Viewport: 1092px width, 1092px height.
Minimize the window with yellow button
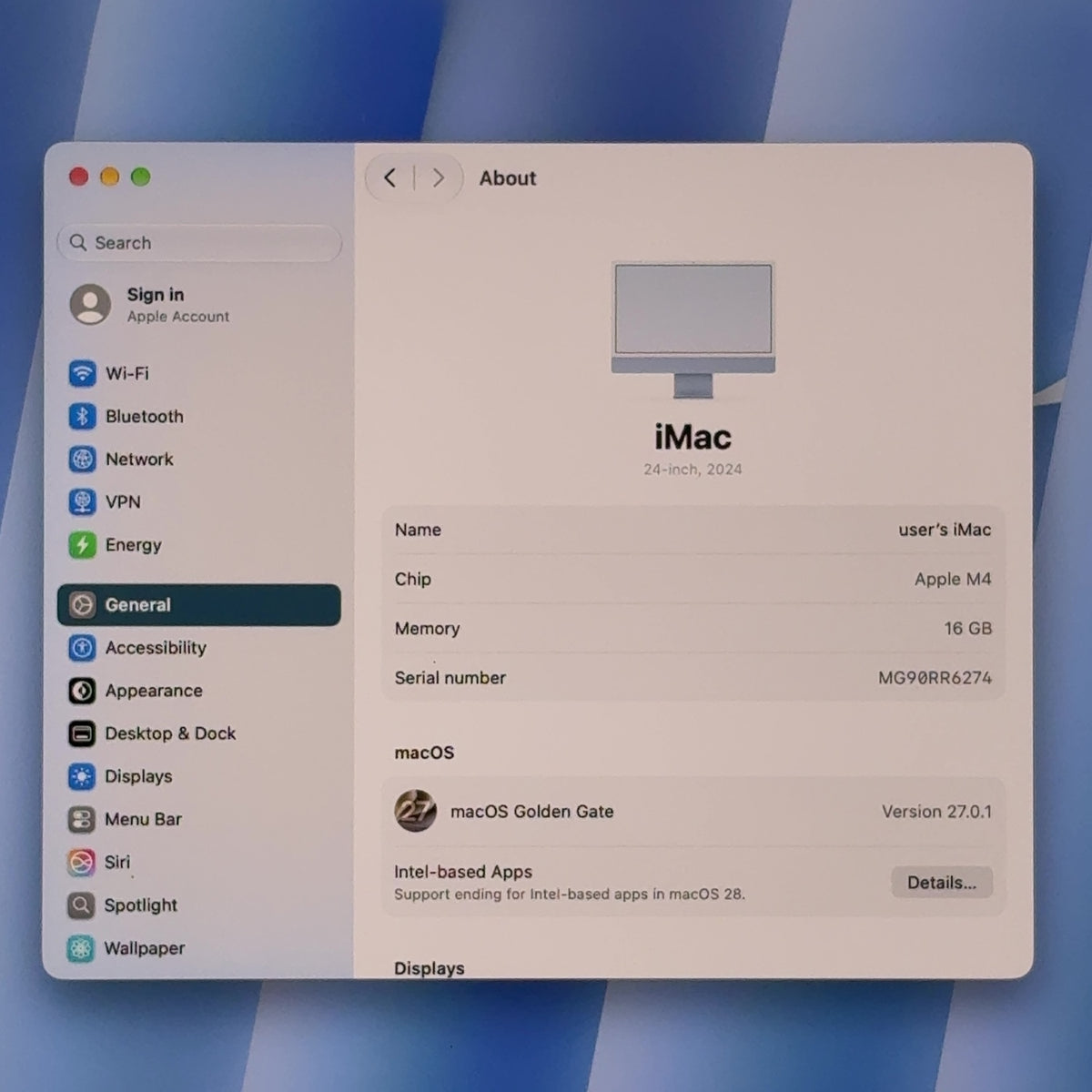[110, 177]
